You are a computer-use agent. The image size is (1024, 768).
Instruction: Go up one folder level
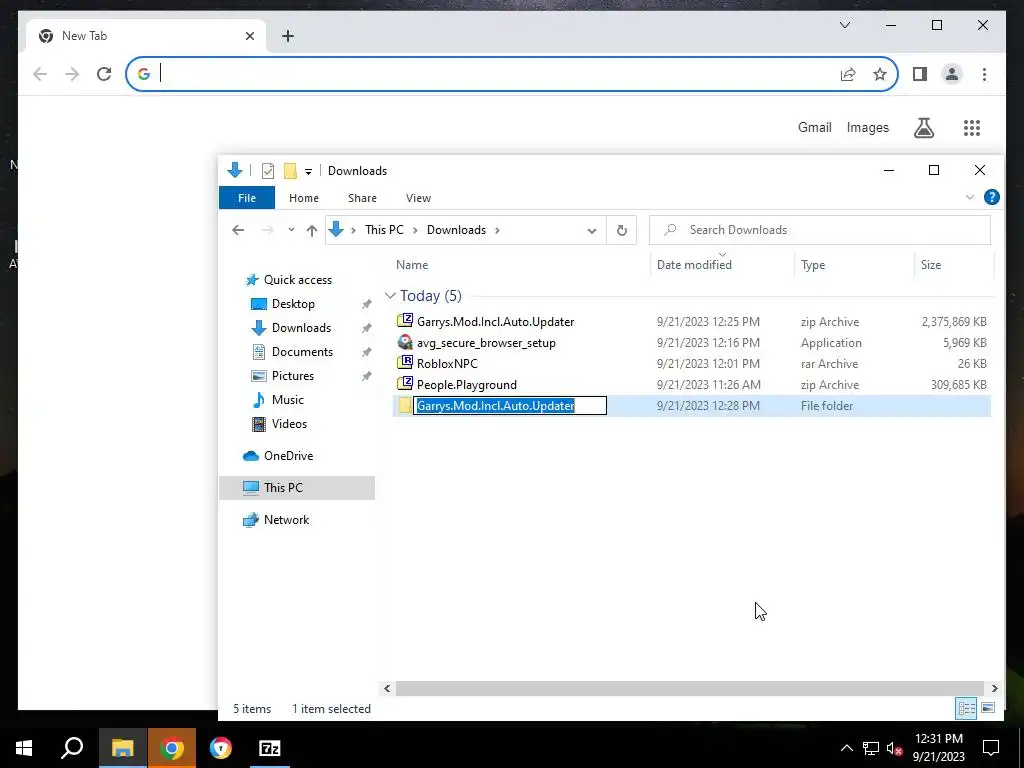point(312,230)
